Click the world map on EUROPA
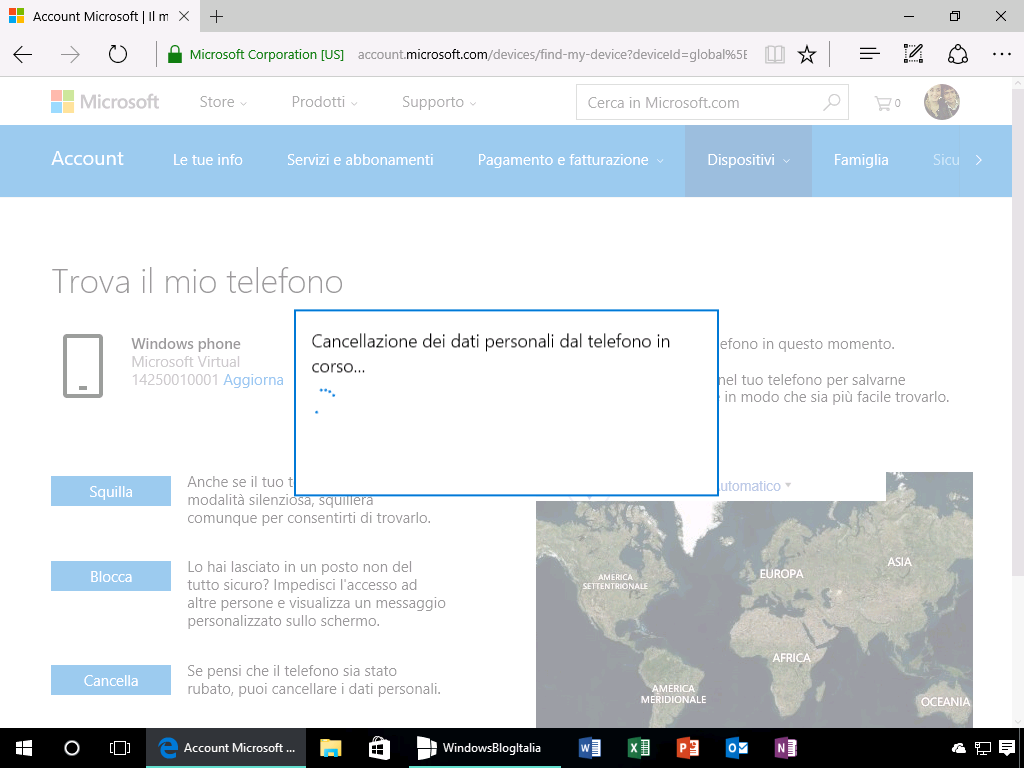Image resolution: width=1024 pixels, height=783 pixels. click(x=781, y=574)
